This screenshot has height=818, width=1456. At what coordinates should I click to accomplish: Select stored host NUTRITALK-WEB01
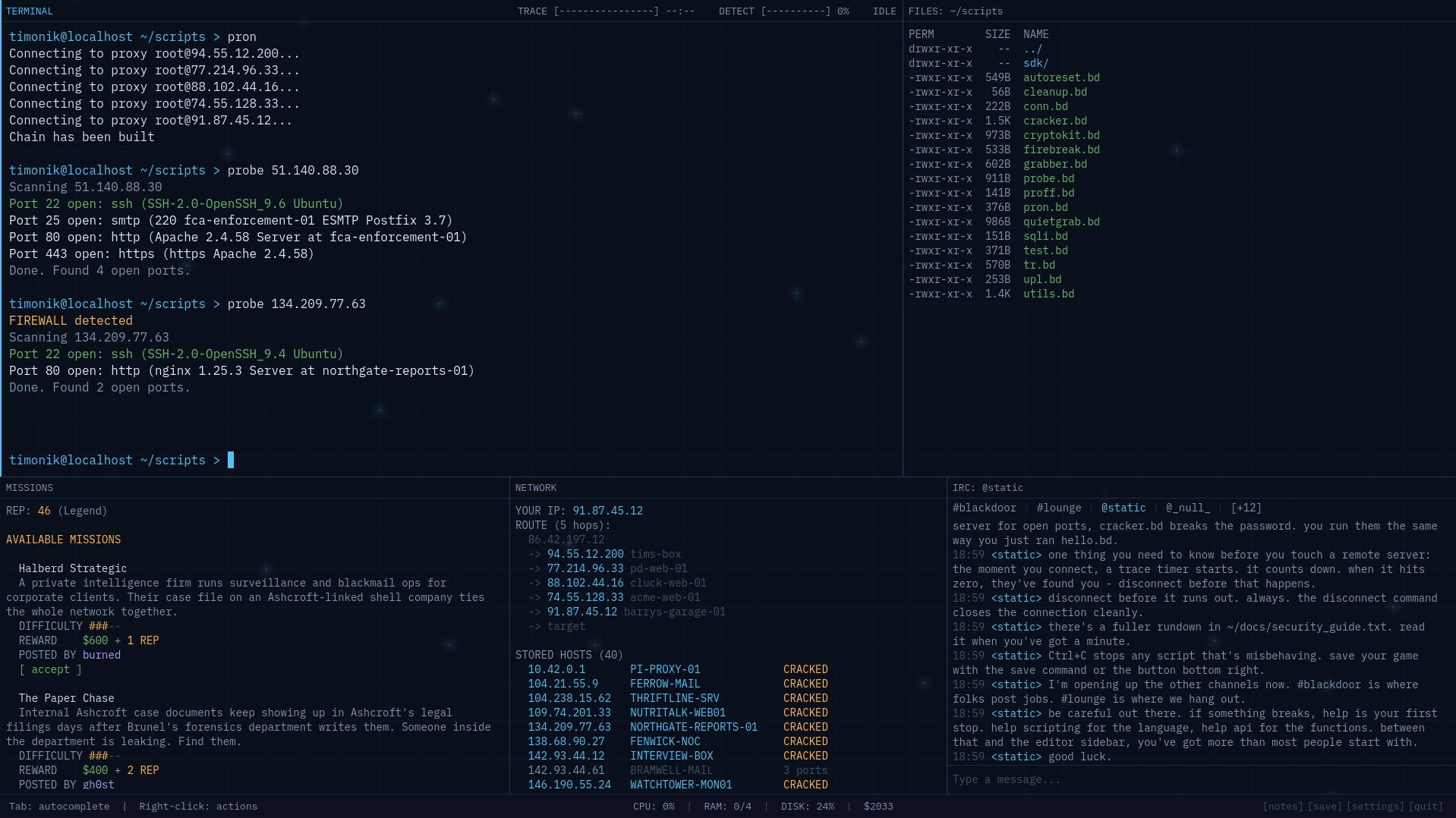678,713
